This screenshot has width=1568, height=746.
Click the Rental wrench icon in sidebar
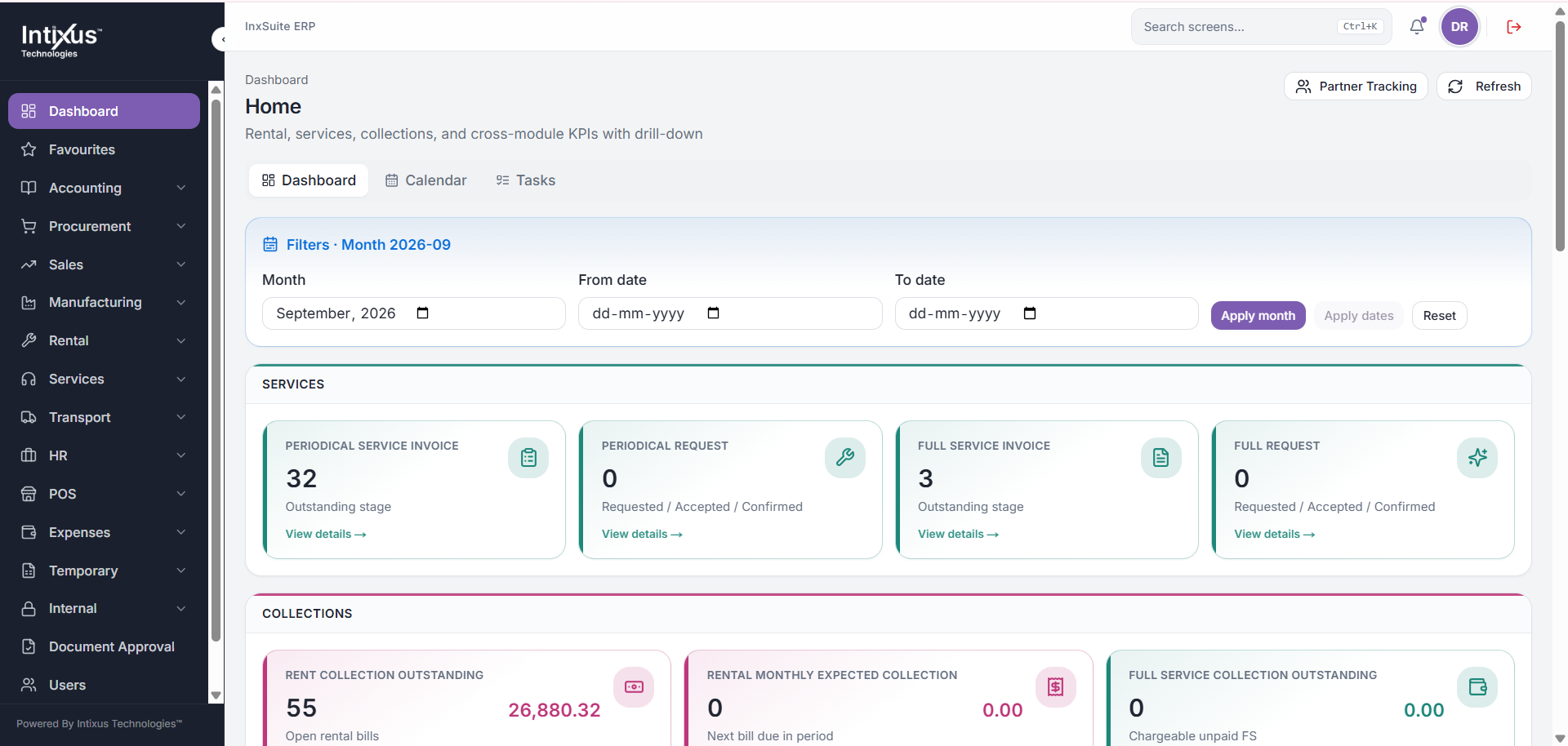click(x=29, y=340)
